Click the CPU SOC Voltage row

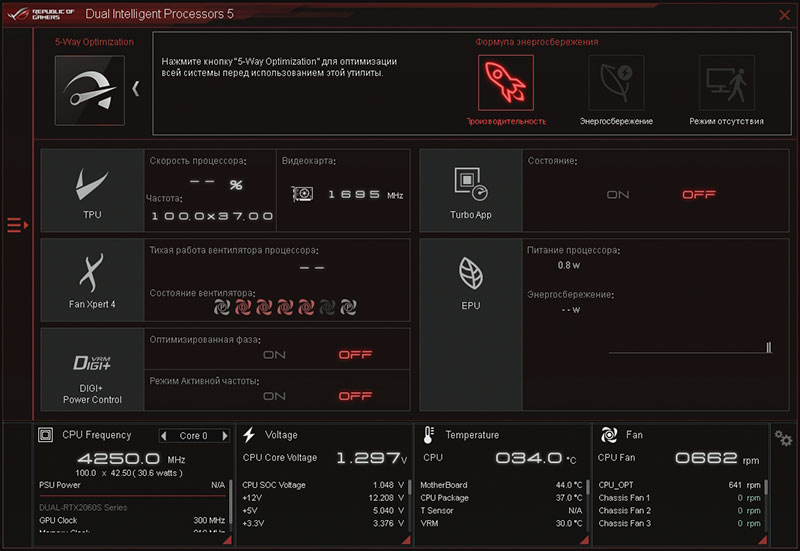[x=323, y=485]
